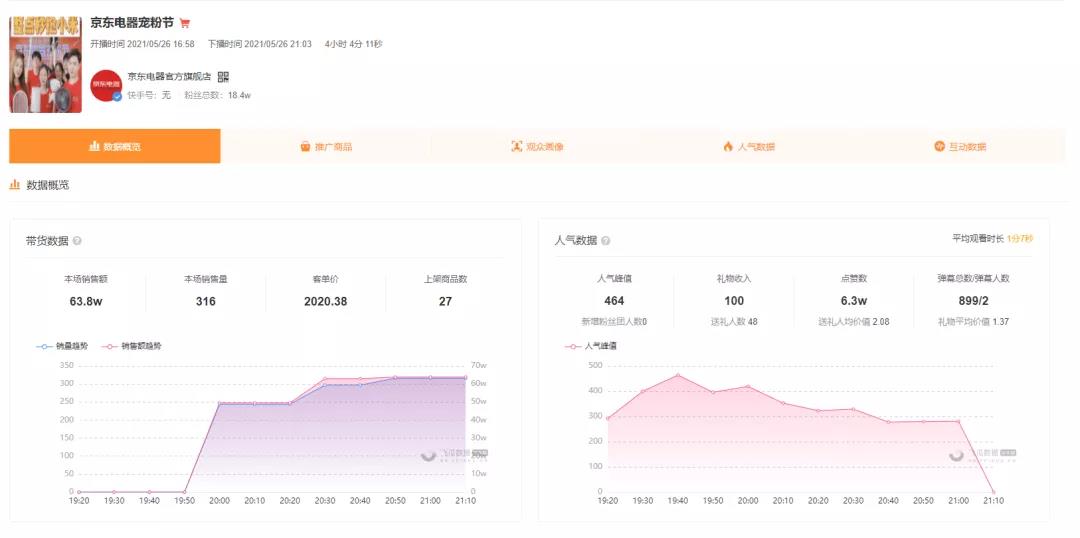Click the shopping cart icon beside 京东电器宠粉节
Screen dimensions: 1080x538
pyautogui.click(x=185, y=23)
